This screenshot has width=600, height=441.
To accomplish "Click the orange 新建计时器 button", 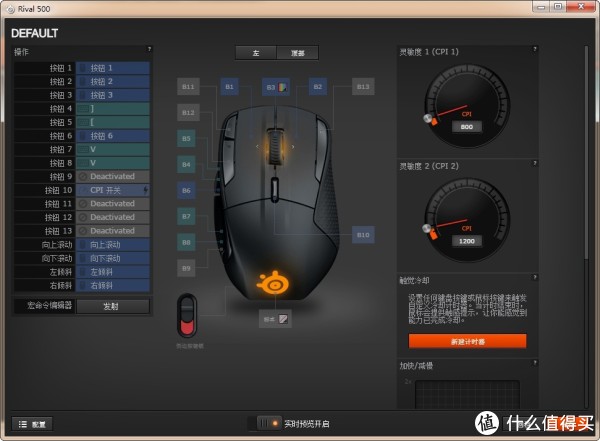I will tap(467, 341).
